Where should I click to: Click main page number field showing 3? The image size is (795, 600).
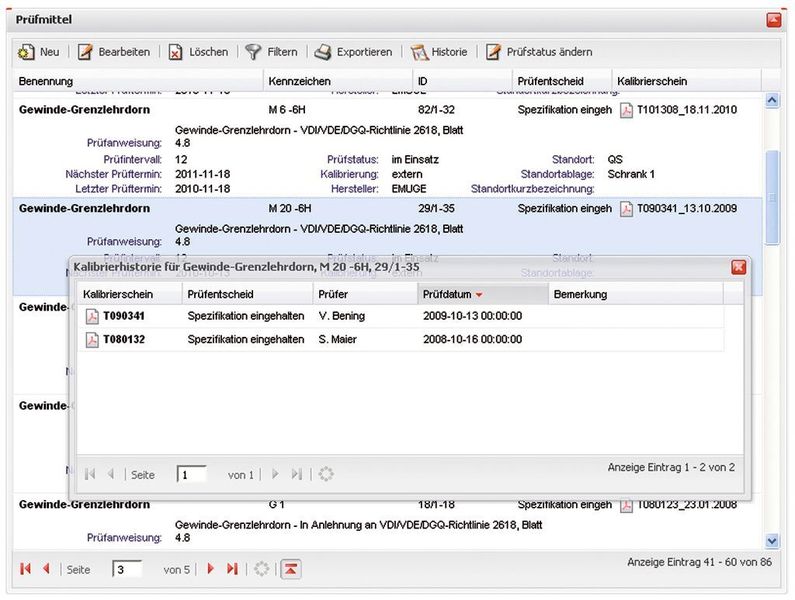(x=127, y=569)
